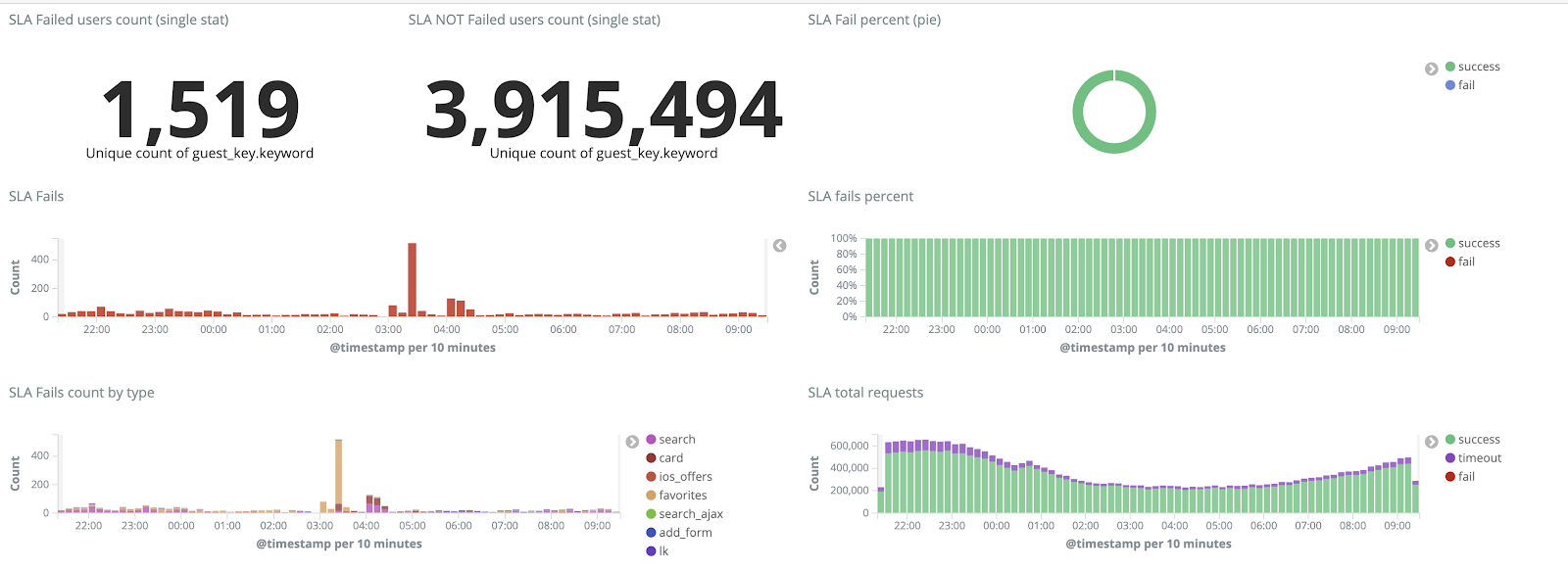Click the blue fail dot in pie legend
The image size is (1568, 571).
(1450, 85)
